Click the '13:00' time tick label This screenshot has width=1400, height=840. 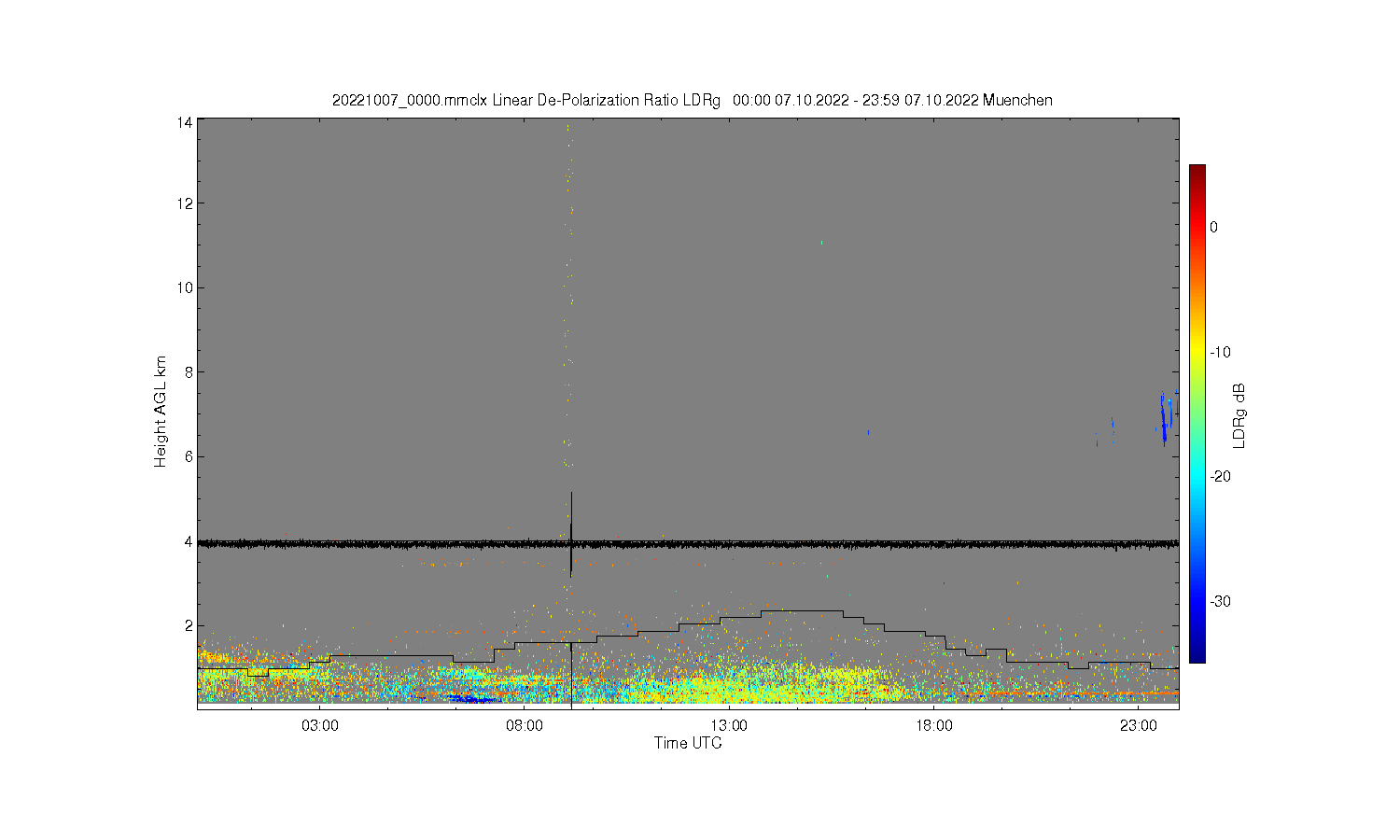[x=729, y=725]
